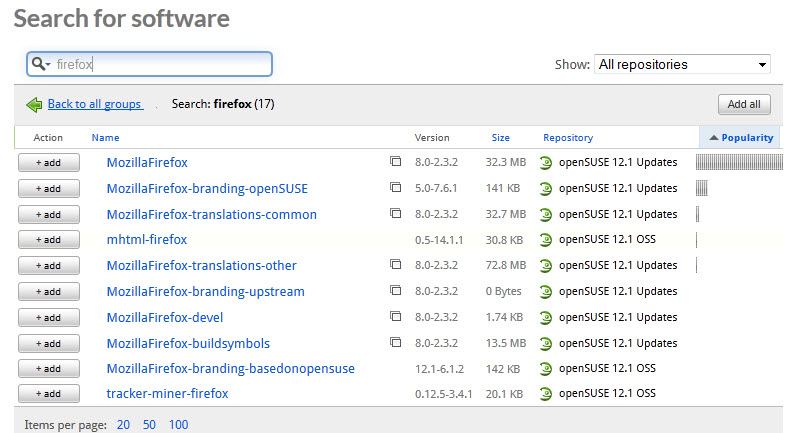788x433 pixels.
Task: Click the openSUSE icon in the MozillaFirefox-branding-upstream row
Action: pyautogui.click(x=546, y=292)
